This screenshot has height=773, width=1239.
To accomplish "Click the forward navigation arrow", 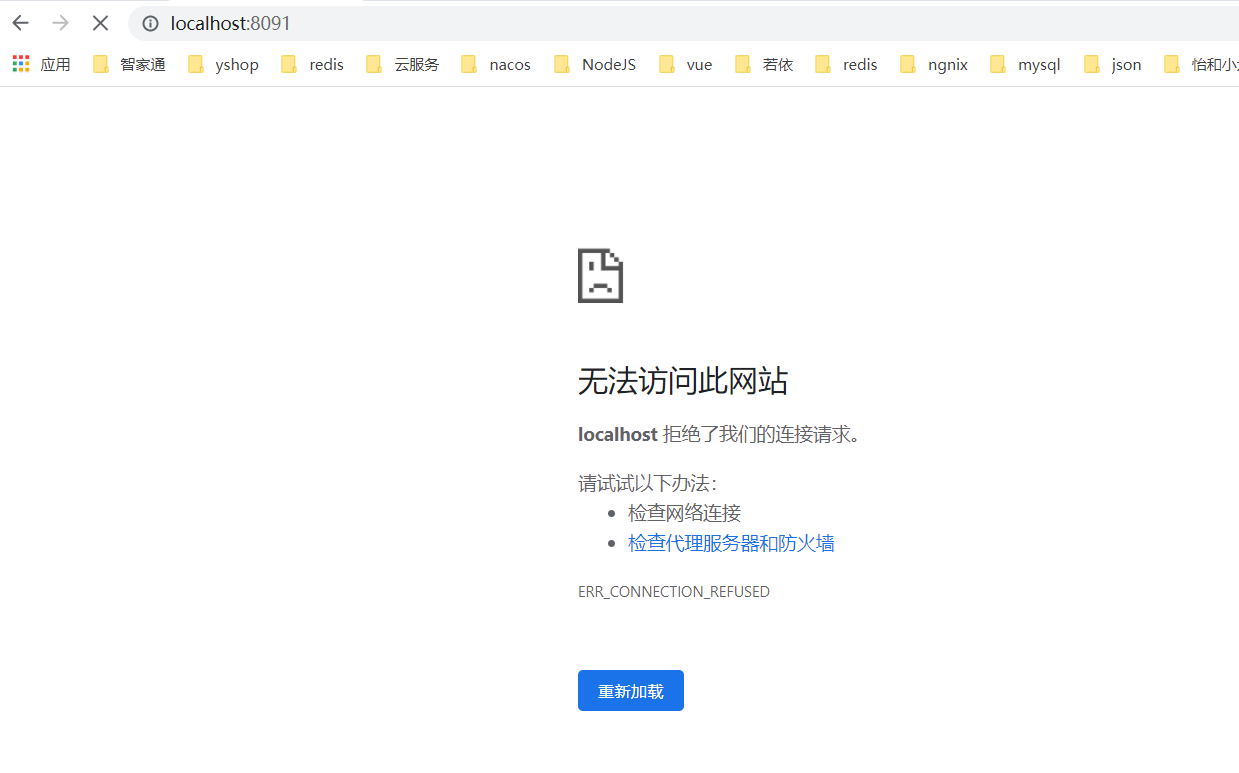I will click(x=60, y=23).
